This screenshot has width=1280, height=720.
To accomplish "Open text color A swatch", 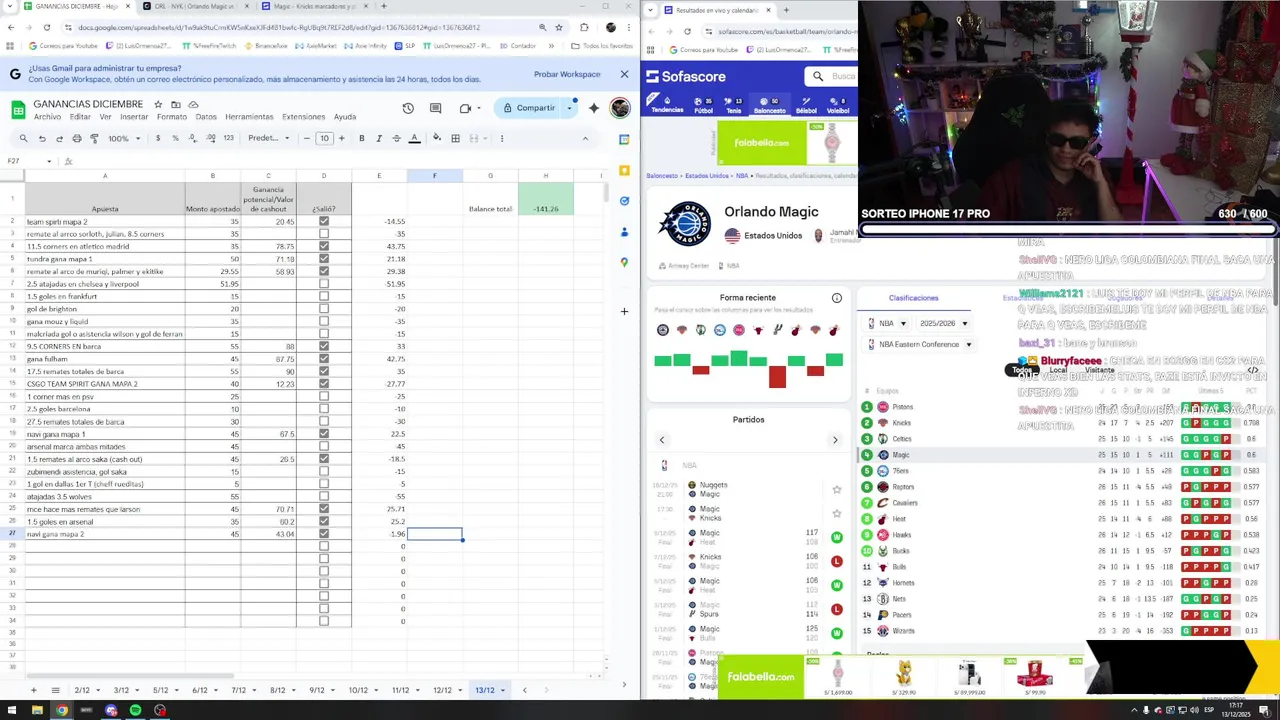I will click(x=415, y=138).
